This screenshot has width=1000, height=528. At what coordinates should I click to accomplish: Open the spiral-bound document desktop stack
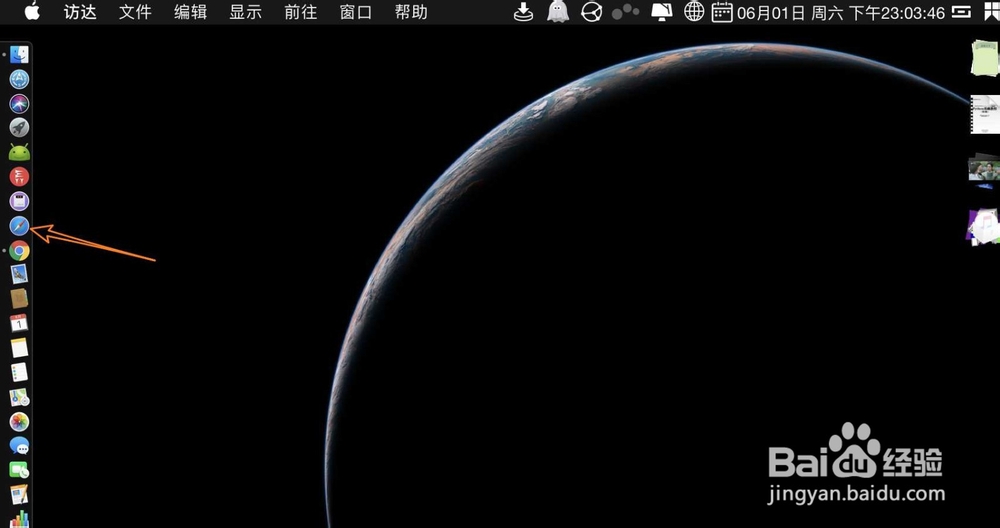[x=985, y=115]
